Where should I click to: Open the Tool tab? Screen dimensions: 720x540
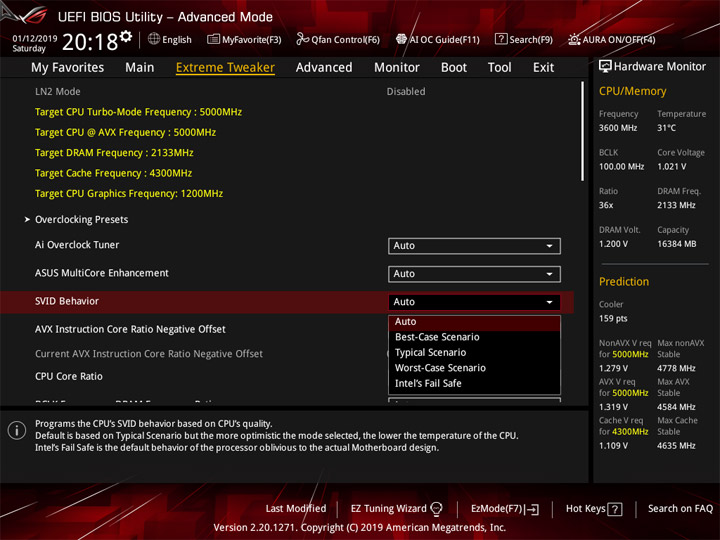500,68
